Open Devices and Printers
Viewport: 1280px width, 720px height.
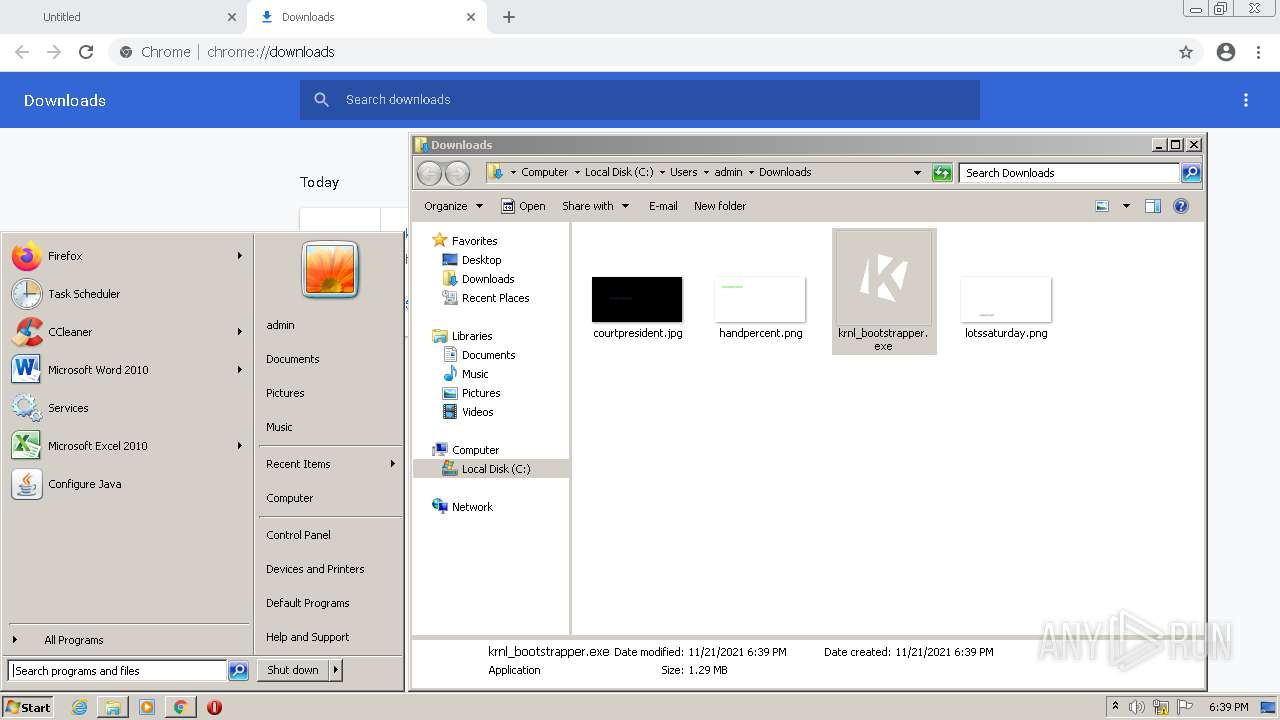(315, 569)
